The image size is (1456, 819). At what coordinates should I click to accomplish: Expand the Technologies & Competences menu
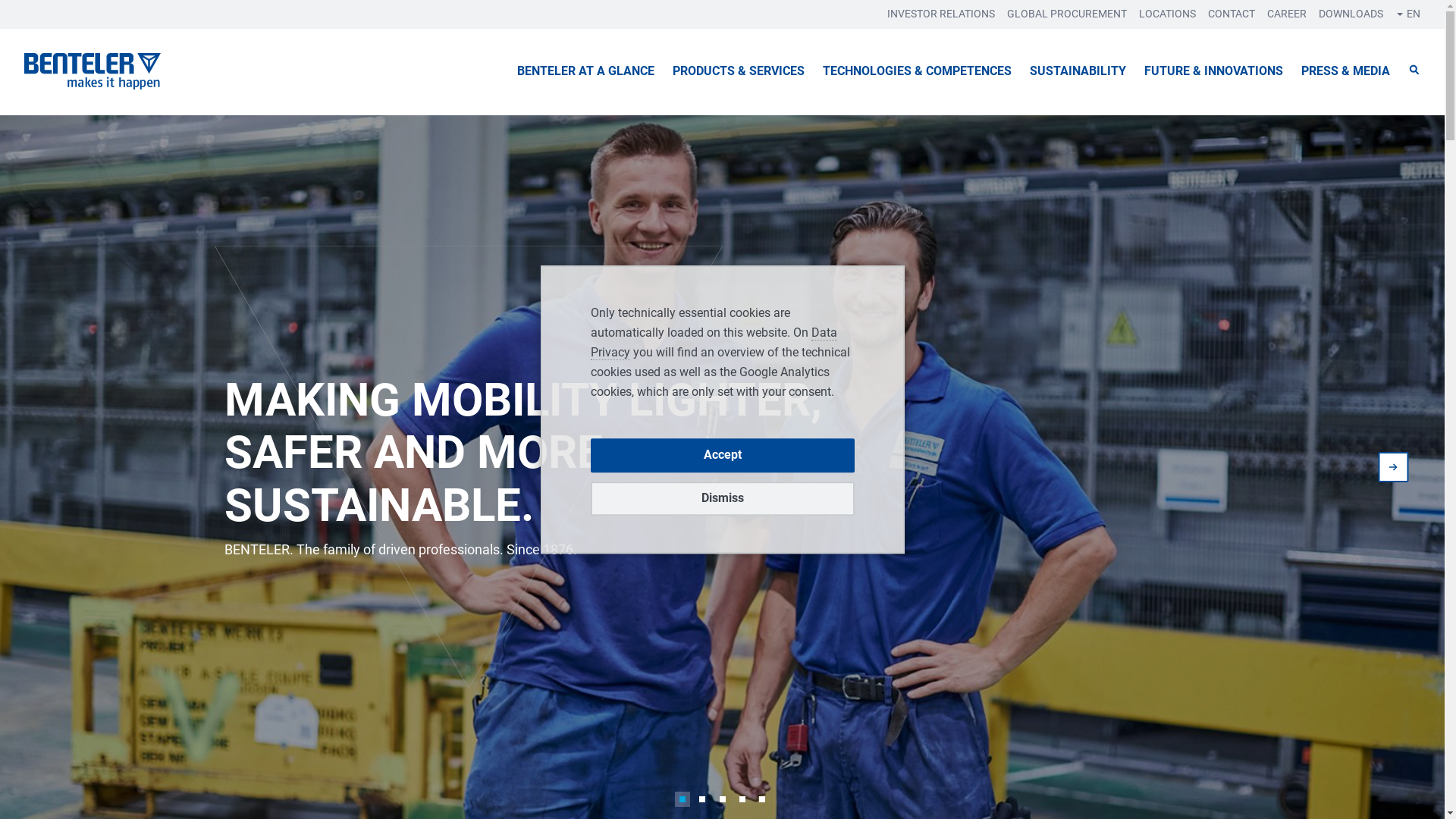pos(917,71)
